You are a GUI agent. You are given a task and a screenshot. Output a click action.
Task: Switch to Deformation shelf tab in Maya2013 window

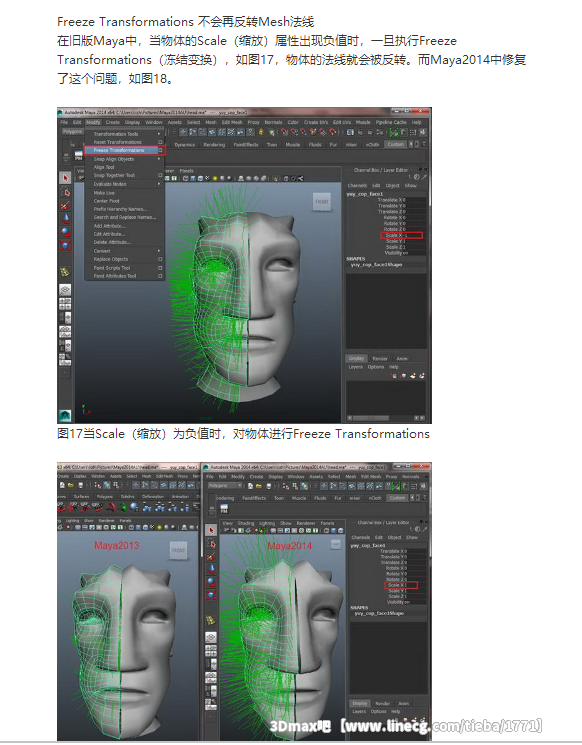(x=153, y=497)
